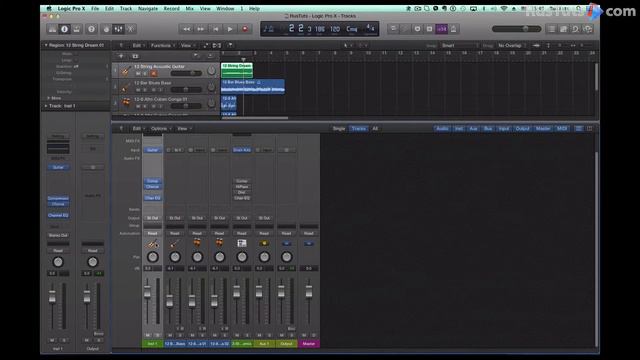
Task: Click the add new track plus button
Action: coord(121,56)
